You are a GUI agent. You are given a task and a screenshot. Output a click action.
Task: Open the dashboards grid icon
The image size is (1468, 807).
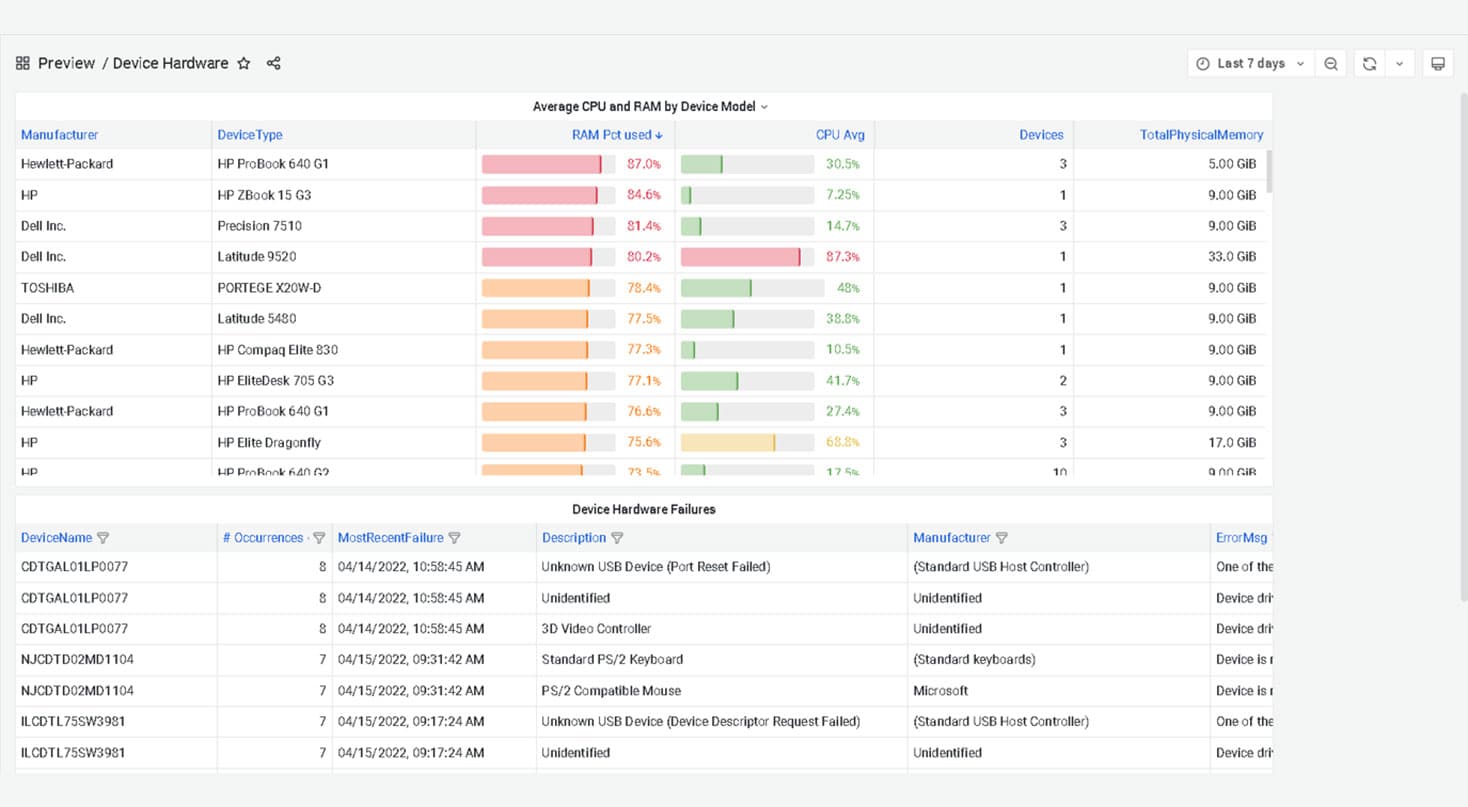[x=23, y=63]
